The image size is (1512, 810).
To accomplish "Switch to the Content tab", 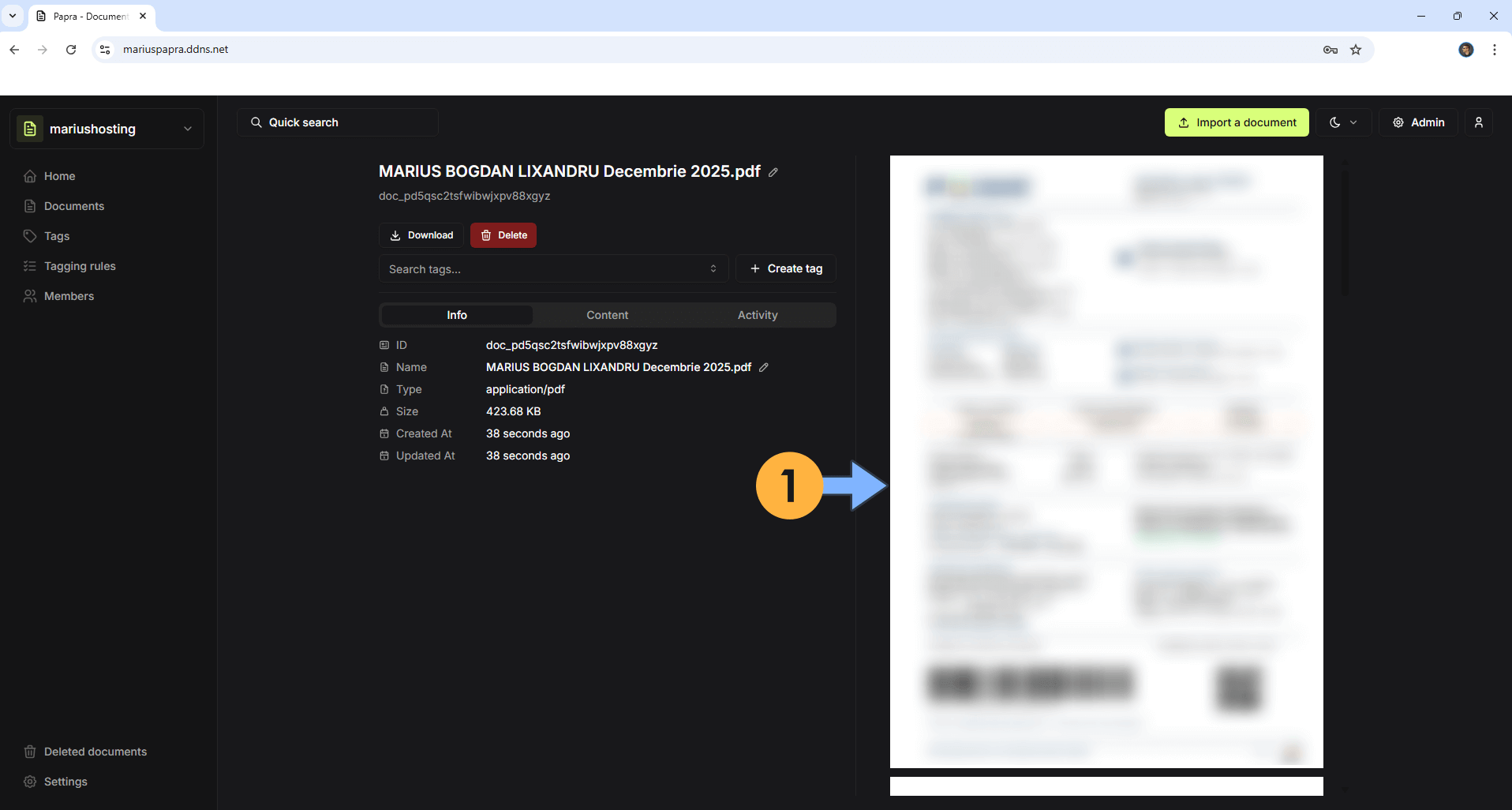I will tap(607, 315).
